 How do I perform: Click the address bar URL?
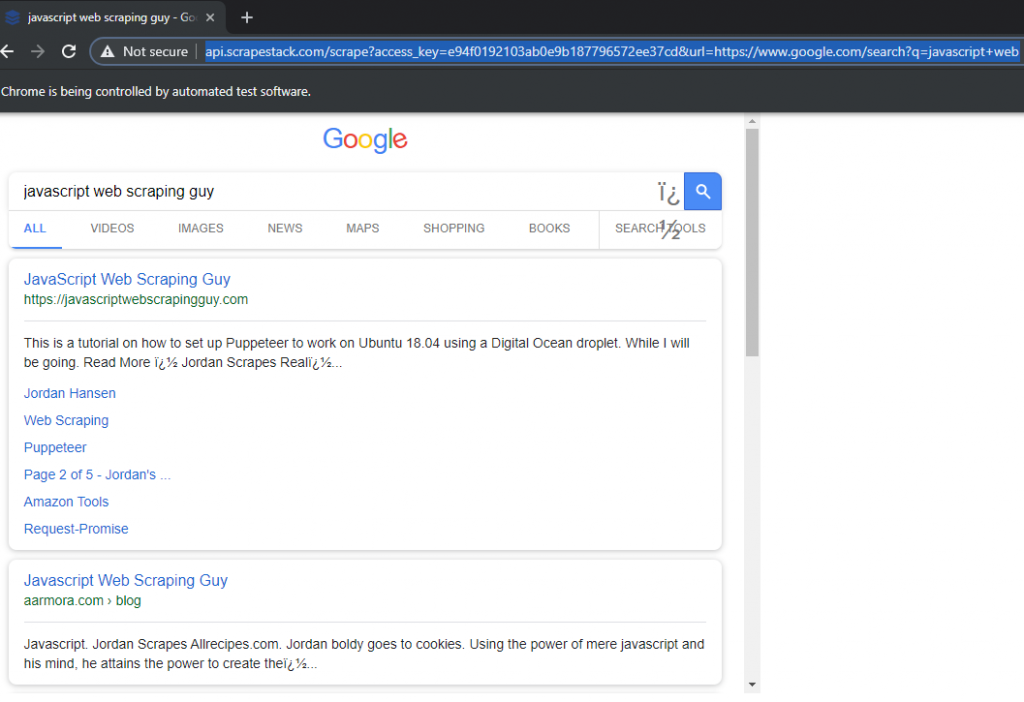(x=612, y=52)
